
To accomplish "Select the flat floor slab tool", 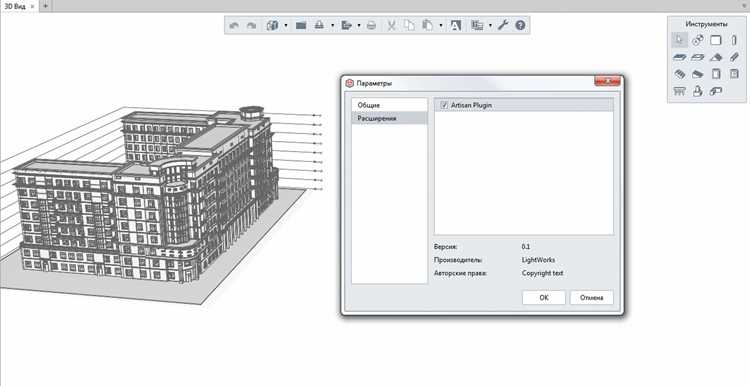I will (x=679, y=57).
